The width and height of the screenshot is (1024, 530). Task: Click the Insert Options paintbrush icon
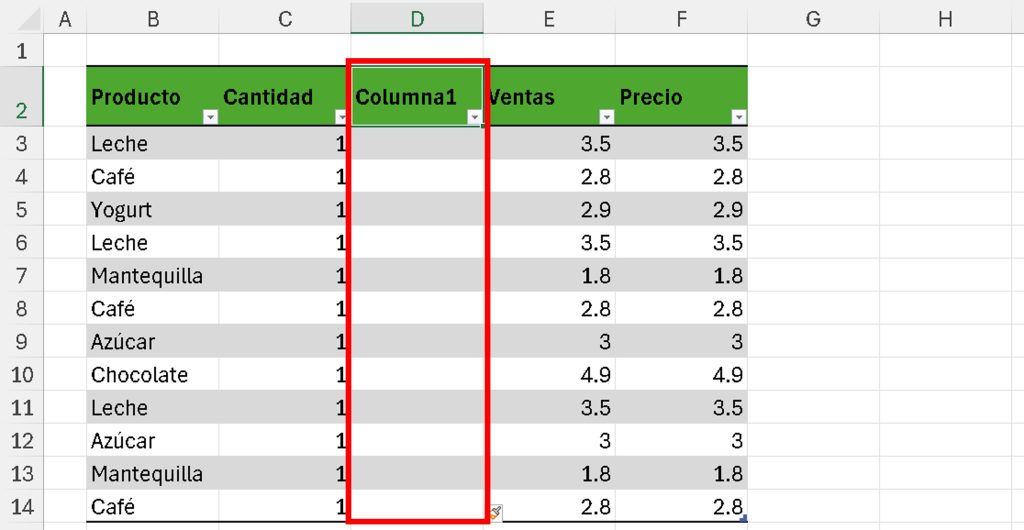(496, 513)
